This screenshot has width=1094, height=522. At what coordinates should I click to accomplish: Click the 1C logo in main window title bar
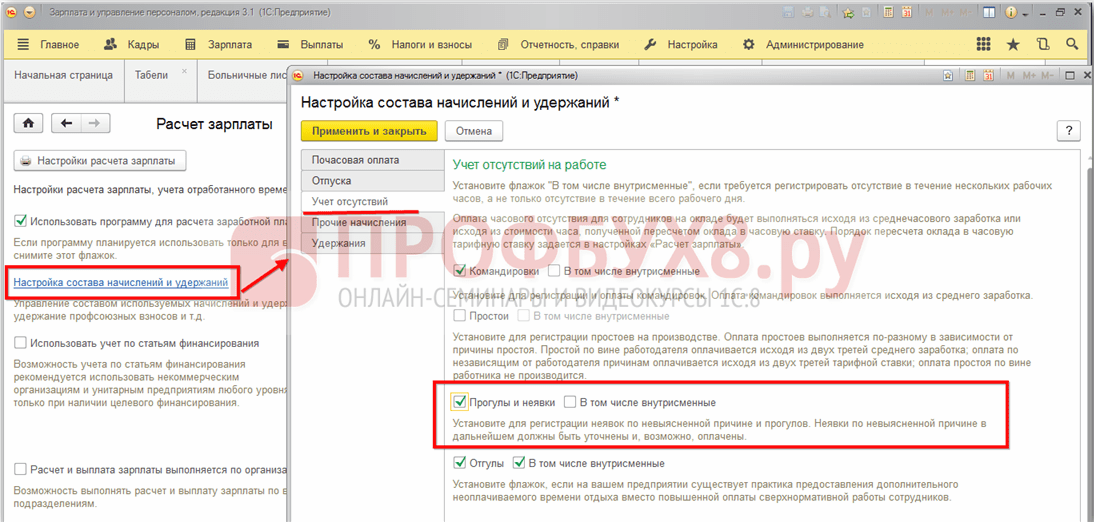coord(12,13)
